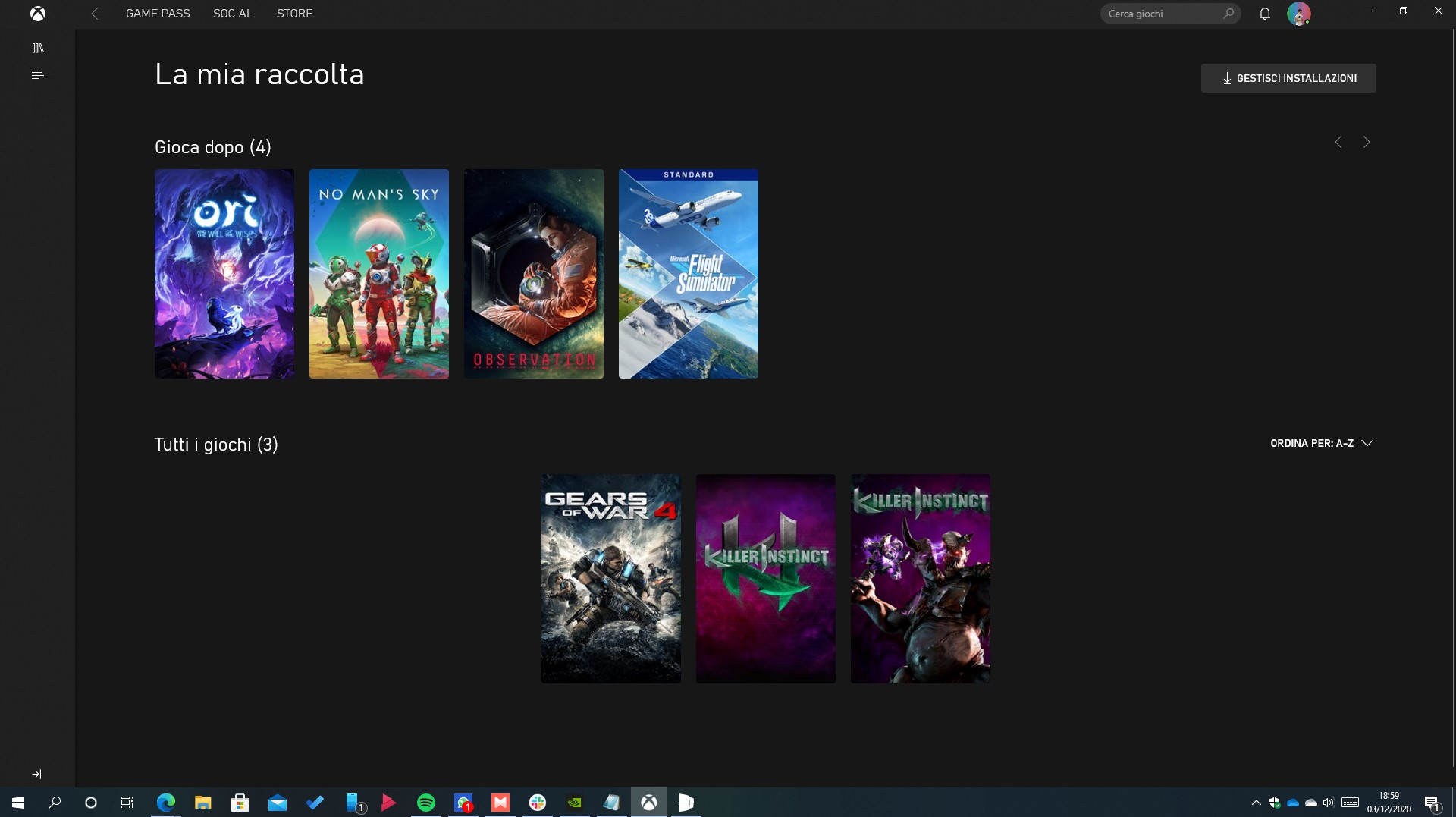Open notifications bell

point(1265,14)
